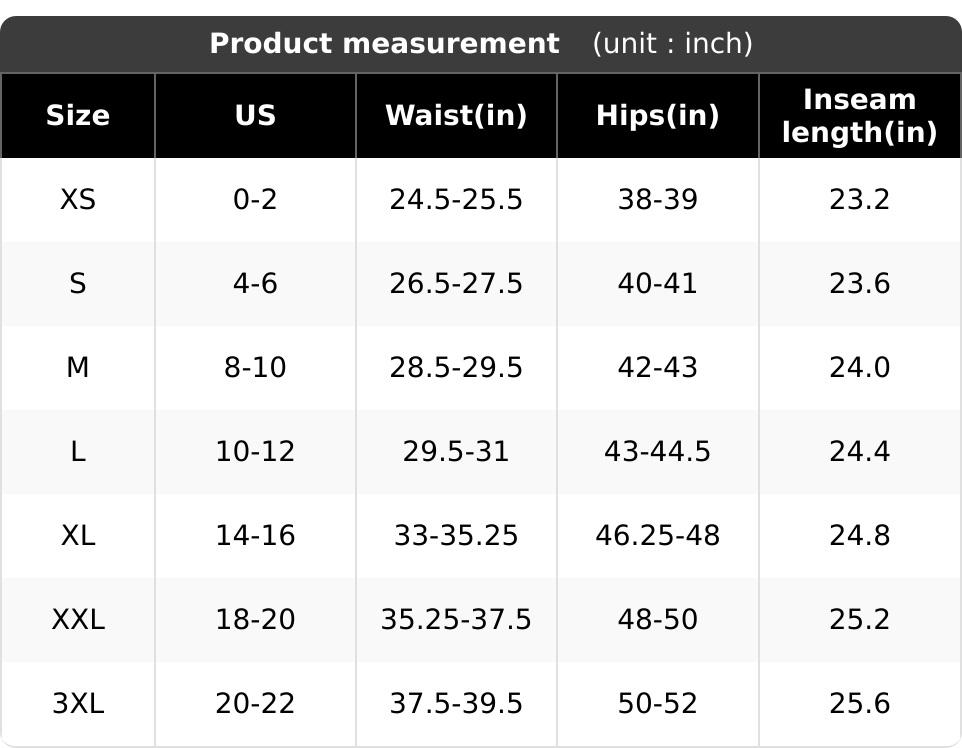Select the (unit : inch) label
Screen dimensions: 962x748
[x=672, y=44]
